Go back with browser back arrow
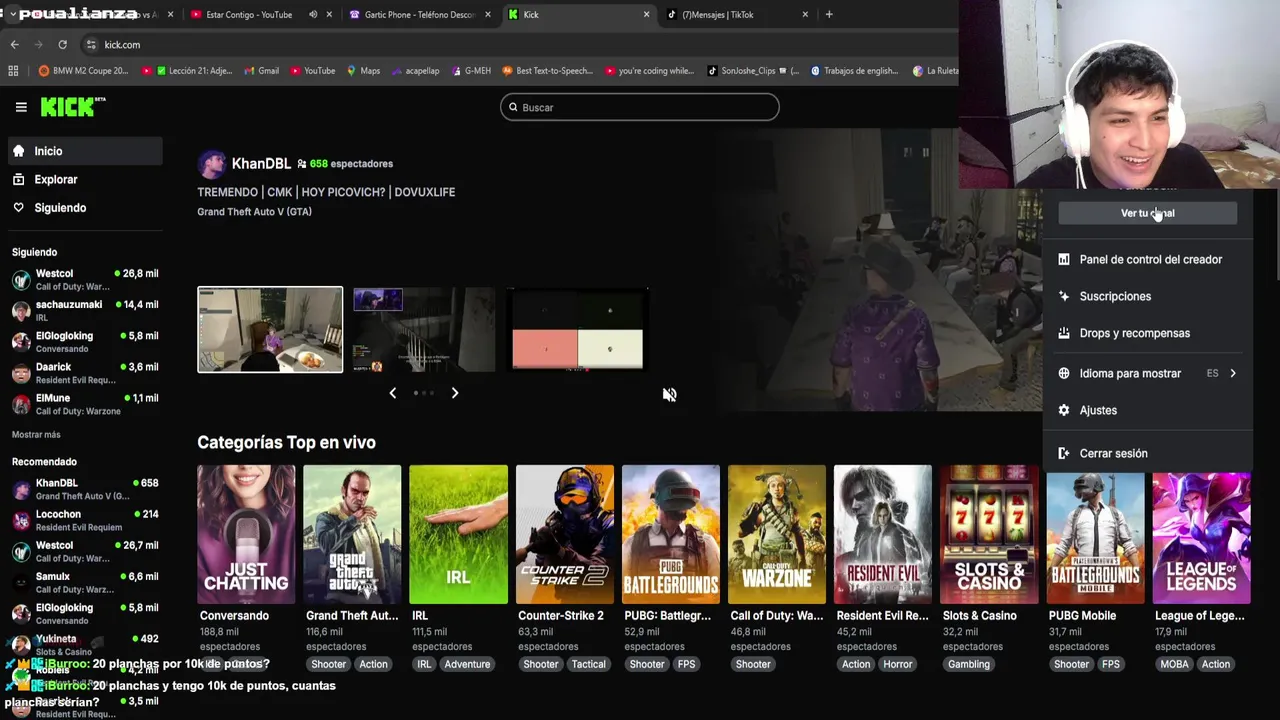This screenshot has height=720, width=1280. (x=14, y=44)
